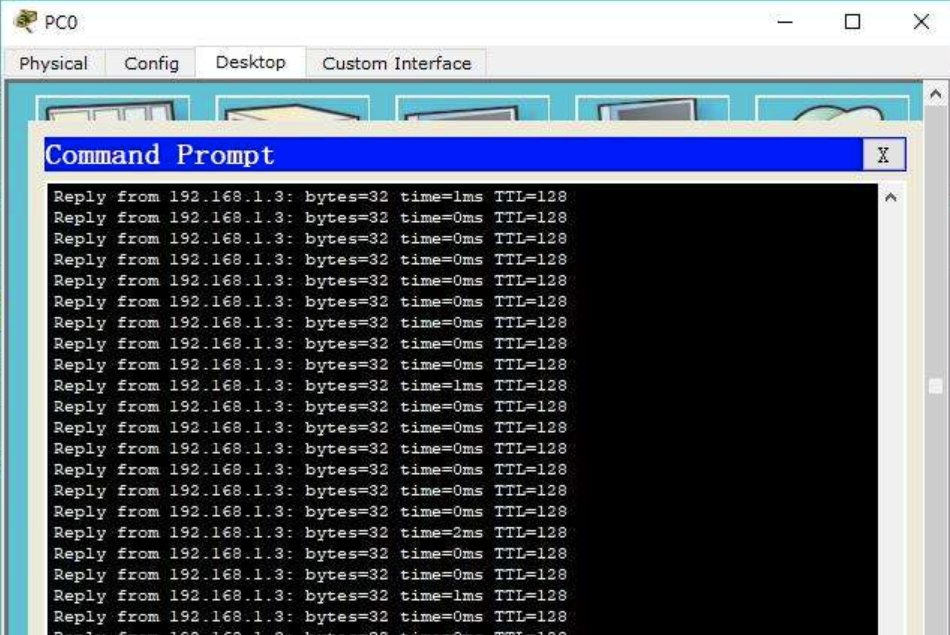
Task: Close the Command Prompt with its X button
Action: [x=883, y=155]
